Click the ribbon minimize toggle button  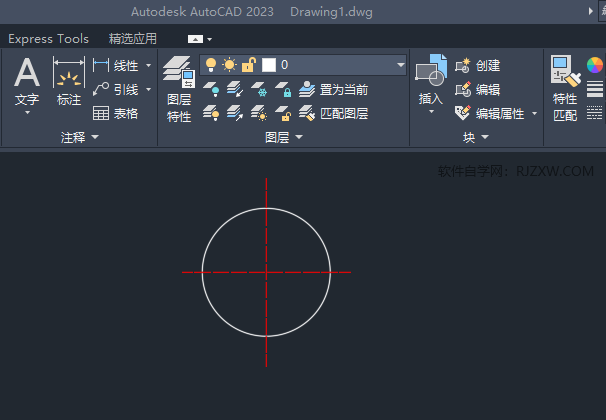(195, 39)
